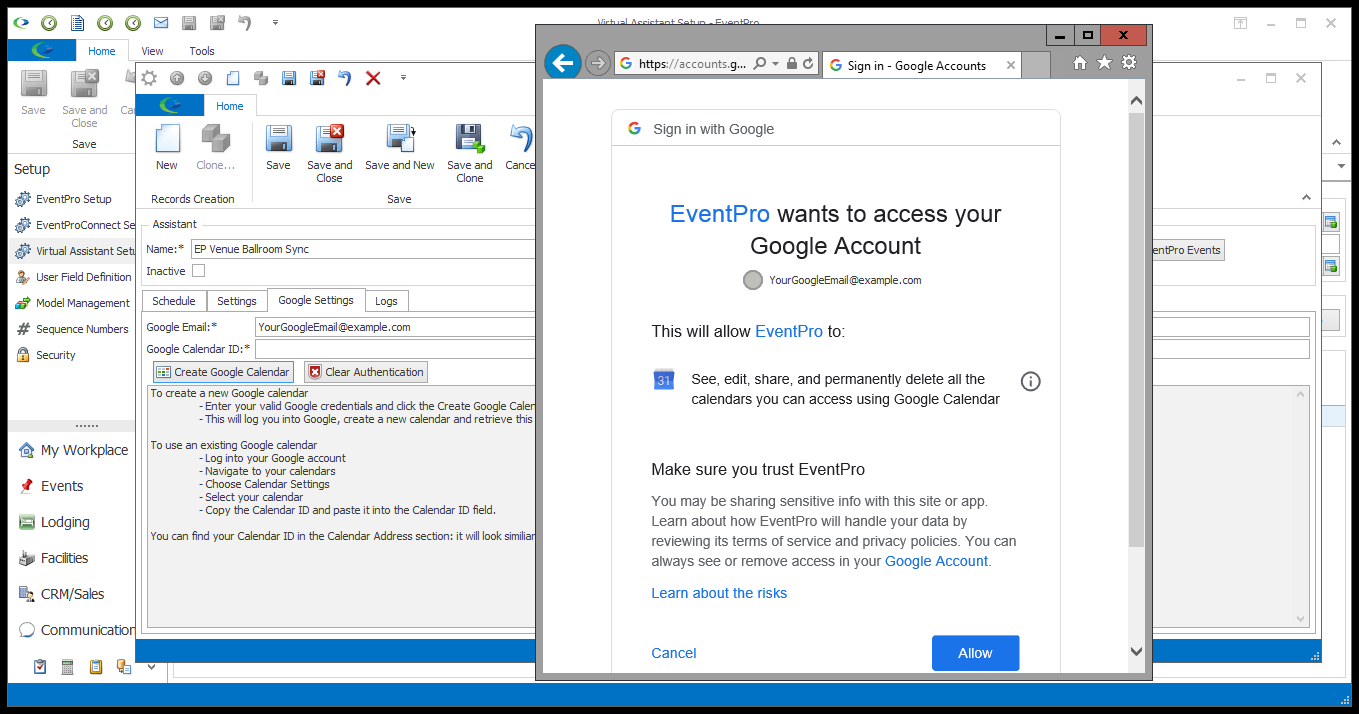Open assistant quick access toolbar dropdown

pyautogui.click(x=403, y=78)
